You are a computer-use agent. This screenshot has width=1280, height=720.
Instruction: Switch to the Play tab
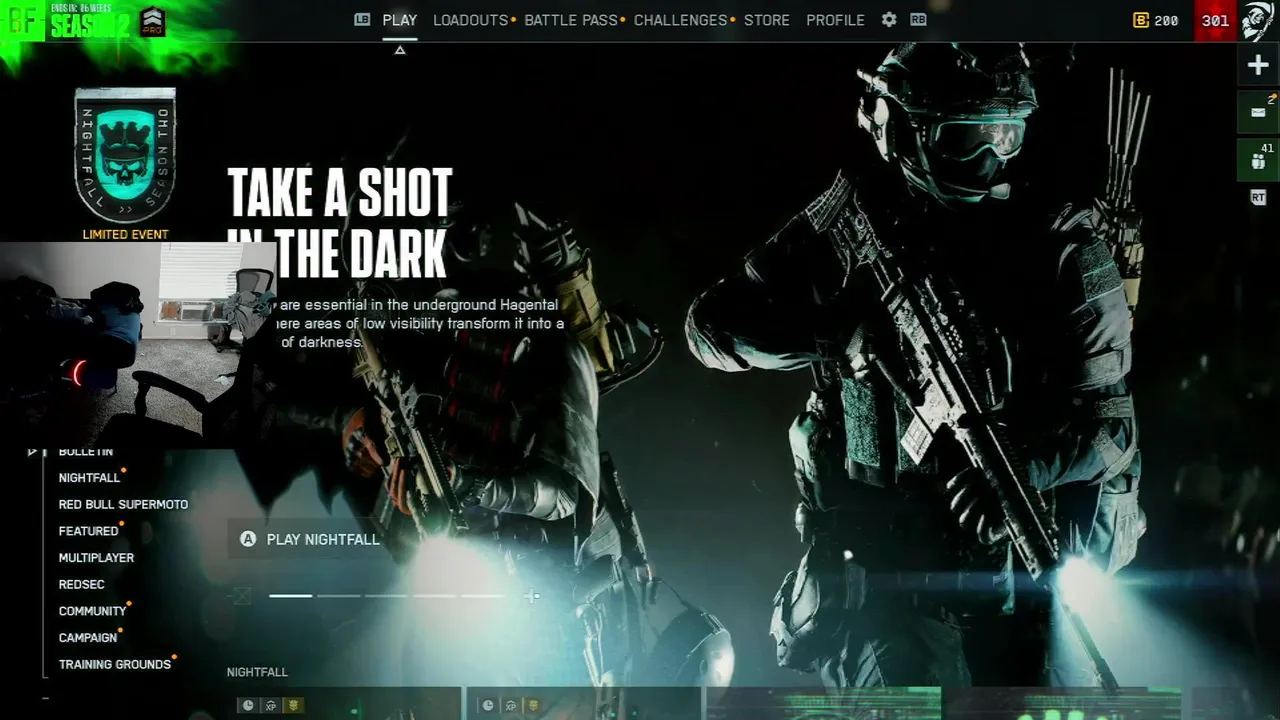tap(400, 20)
